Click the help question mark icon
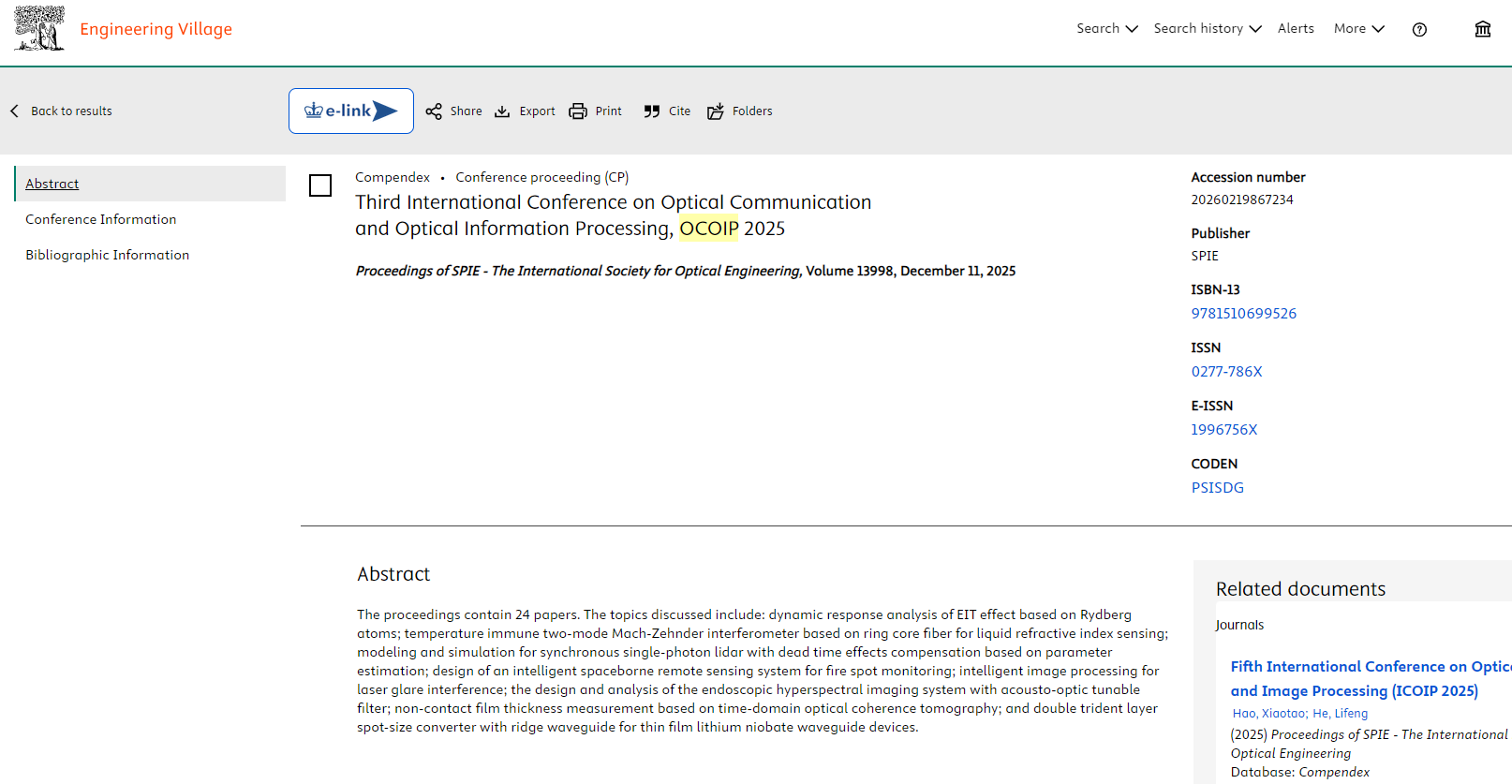 pos(1419,29)
